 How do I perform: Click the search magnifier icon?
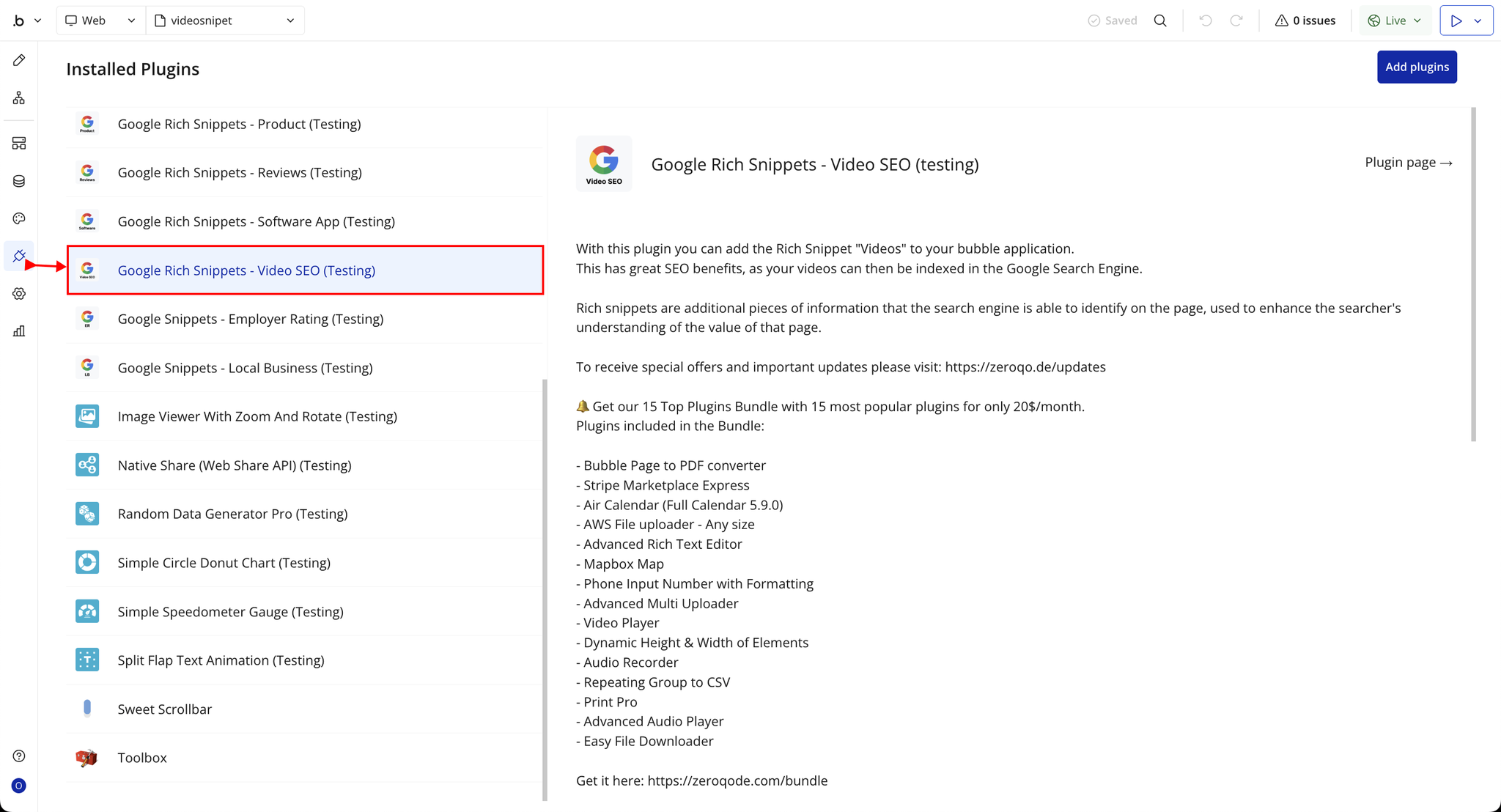pos(1160,21)
